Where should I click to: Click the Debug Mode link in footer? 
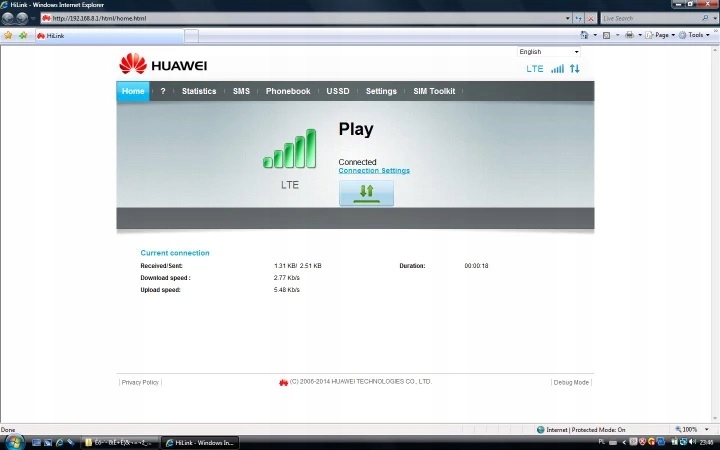pos(571,382)
